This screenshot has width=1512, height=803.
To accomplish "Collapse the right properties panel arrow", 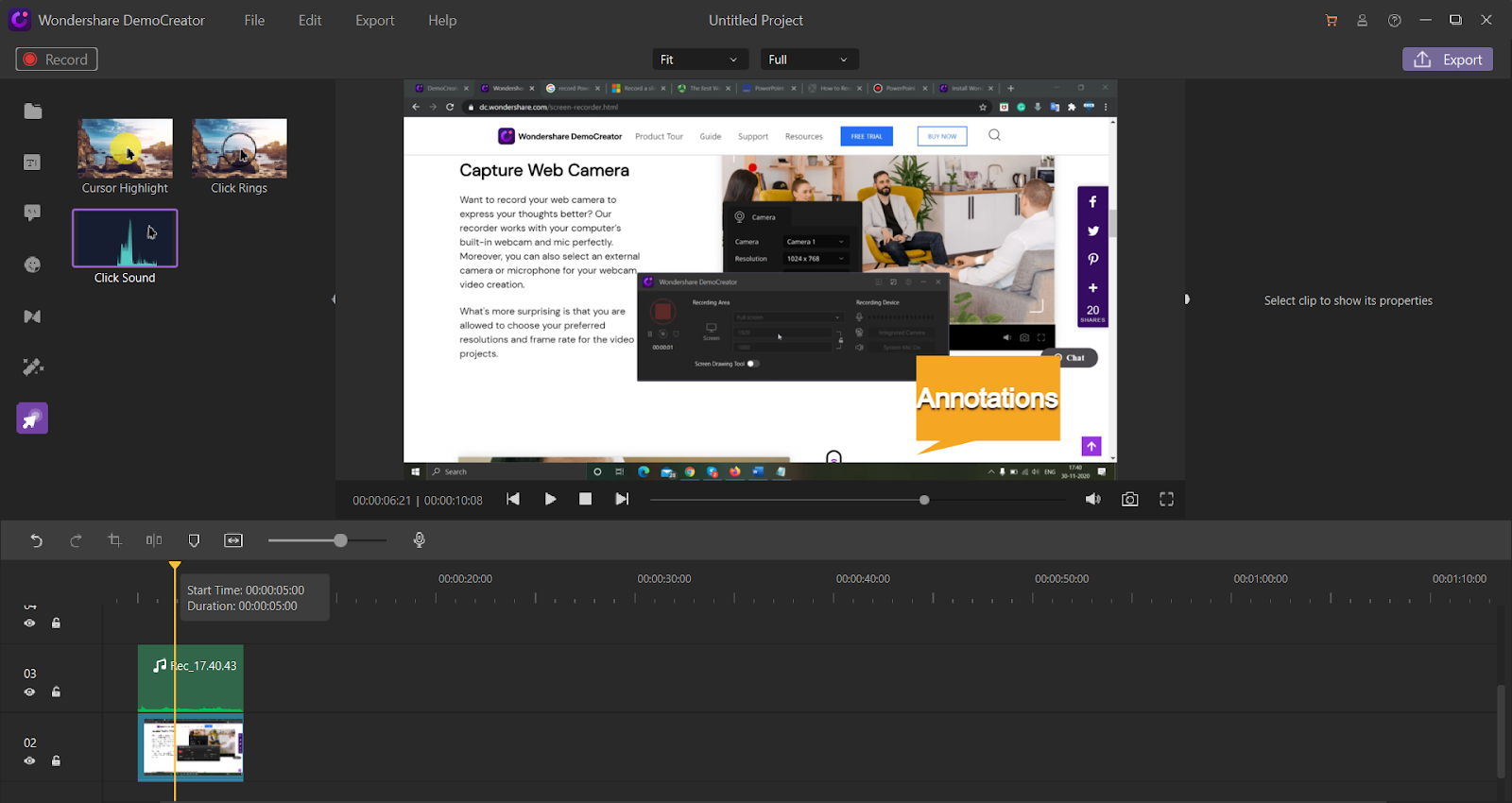I will (x=1187, y=299).
